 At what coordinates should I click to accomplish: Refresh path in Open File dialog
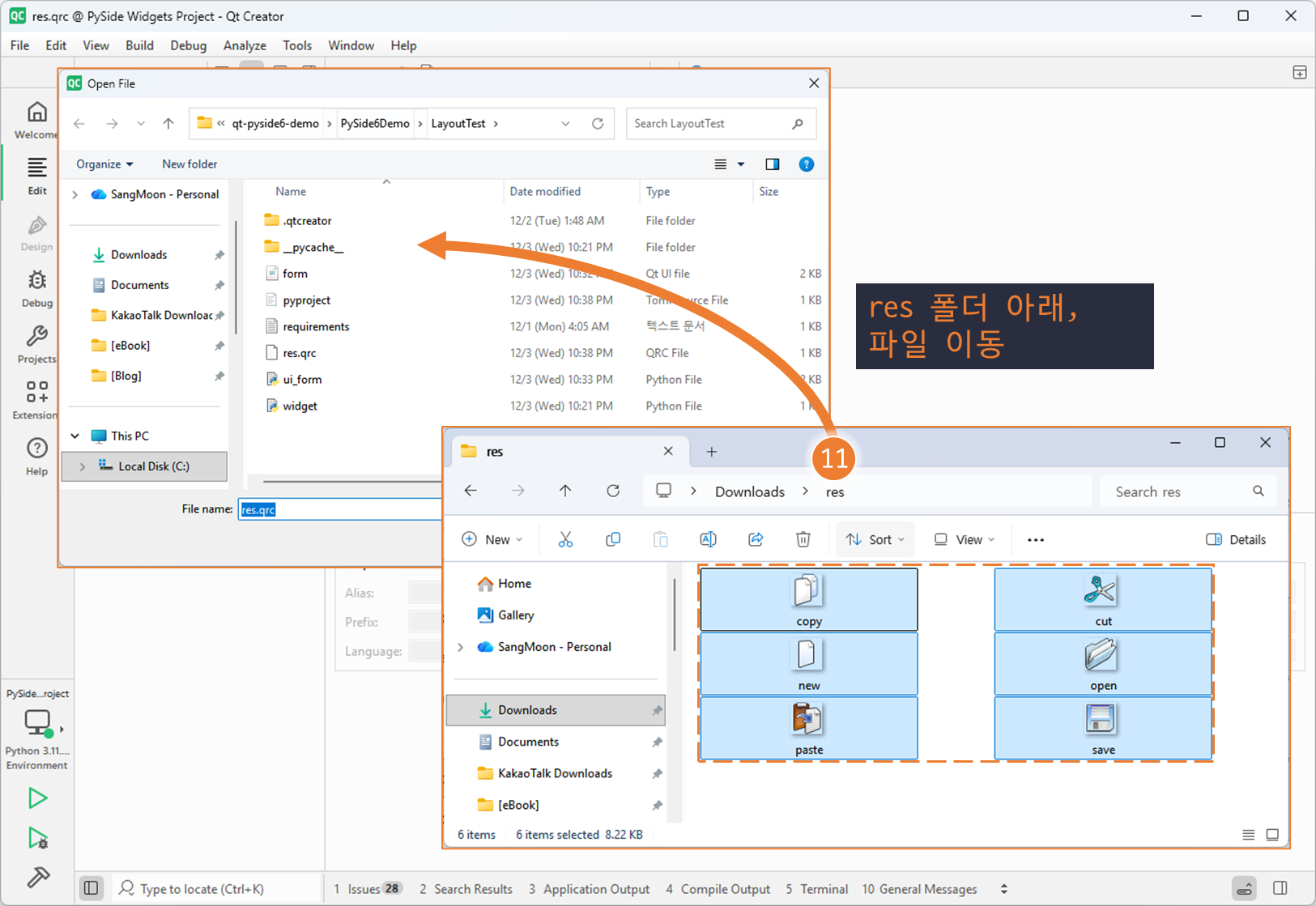(598, 124)
